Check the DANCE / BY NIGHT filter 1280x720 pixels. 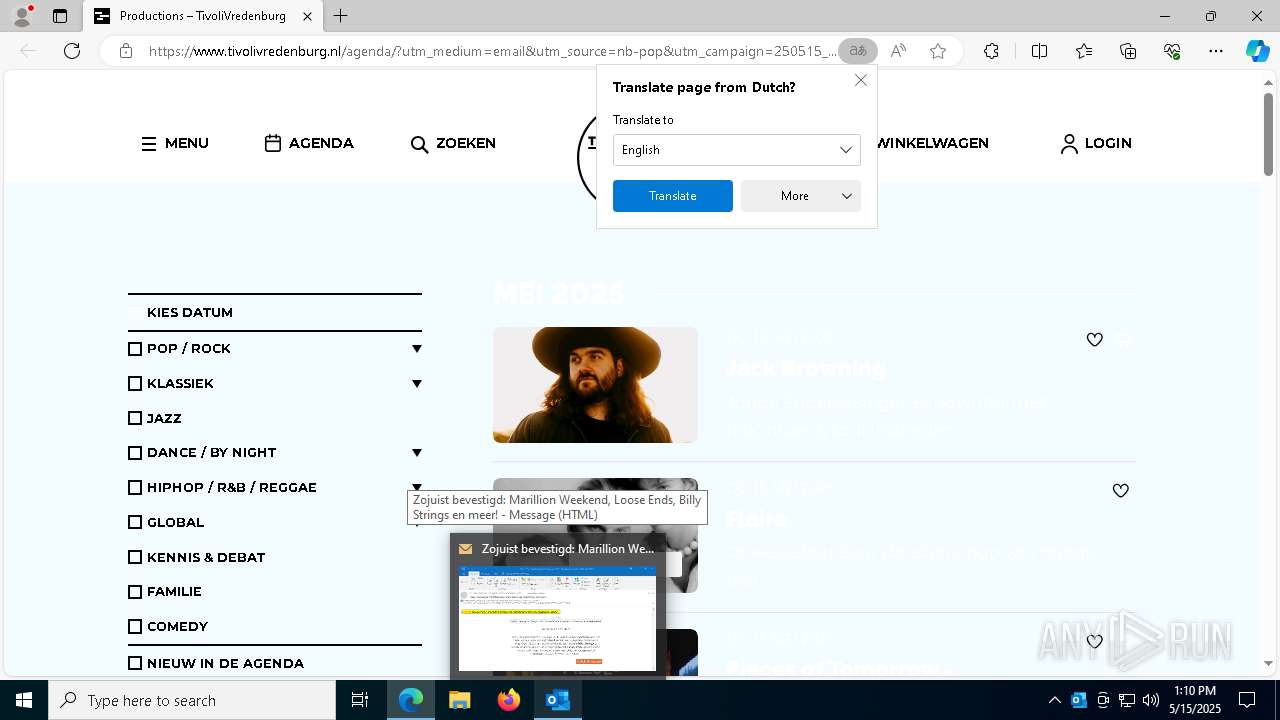tap(135, 453)
